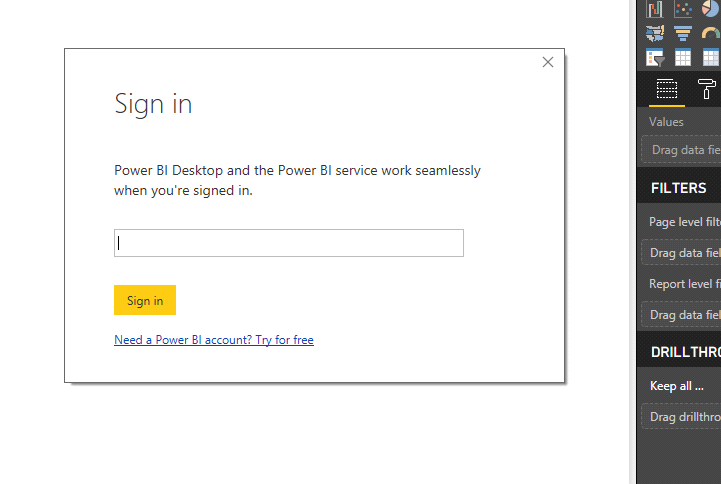Screen dimensions: 721x484
Task: Select the filled map visualization
Action: click(x=654, y=33)
